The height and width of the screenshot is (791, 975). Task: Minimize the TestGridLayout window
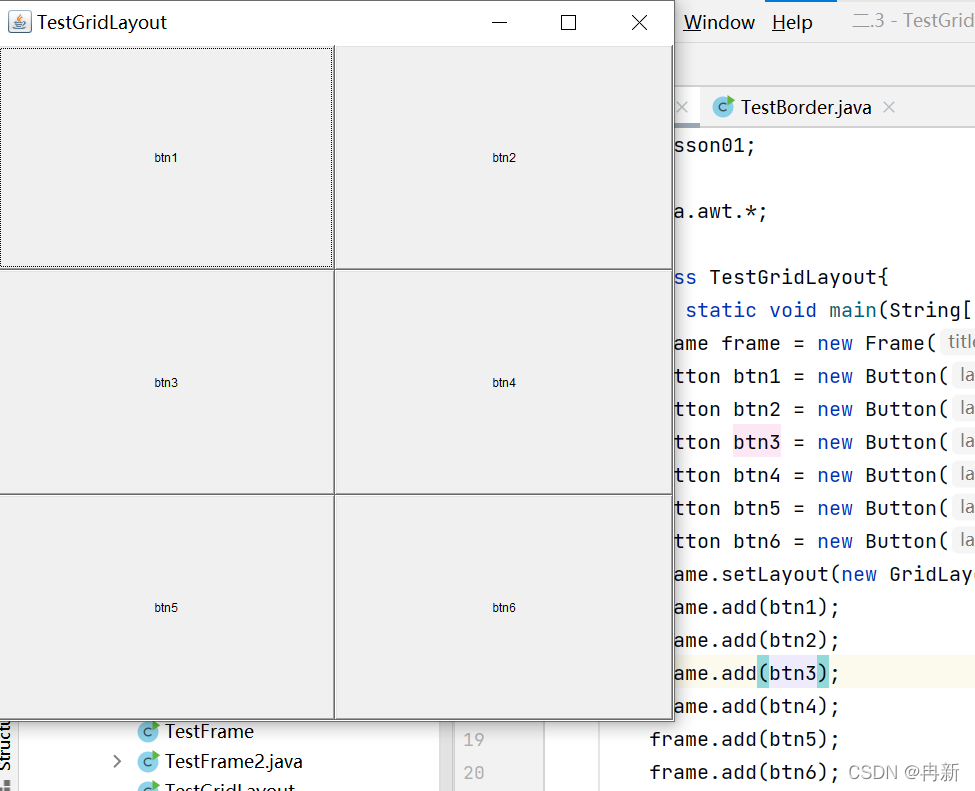pos(499,22)
